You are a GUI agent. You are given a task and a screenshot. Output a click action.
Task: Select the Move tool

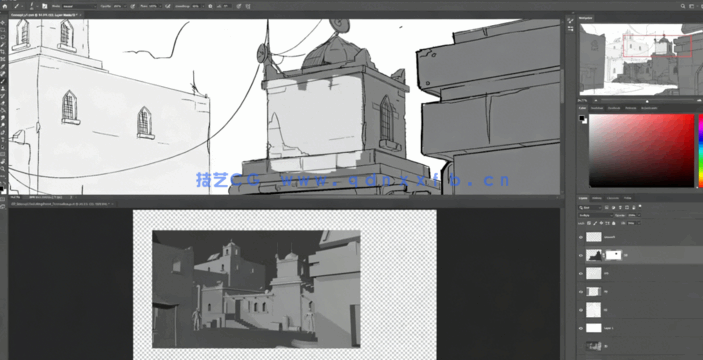click(4, 22)
